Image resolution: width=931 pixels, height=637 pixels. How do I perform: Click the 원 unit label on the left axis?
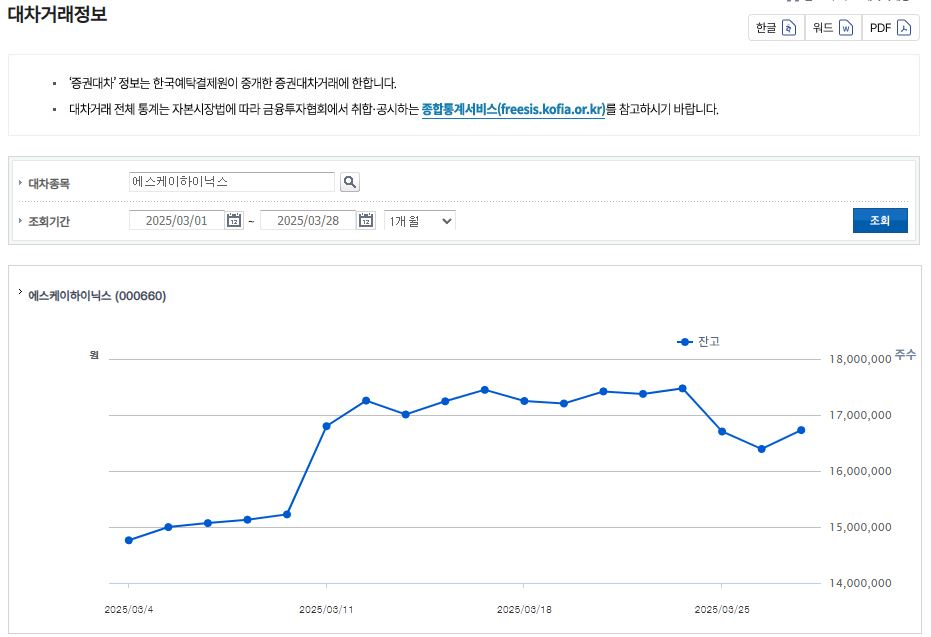pyautogui.click(x=94, y=355)
